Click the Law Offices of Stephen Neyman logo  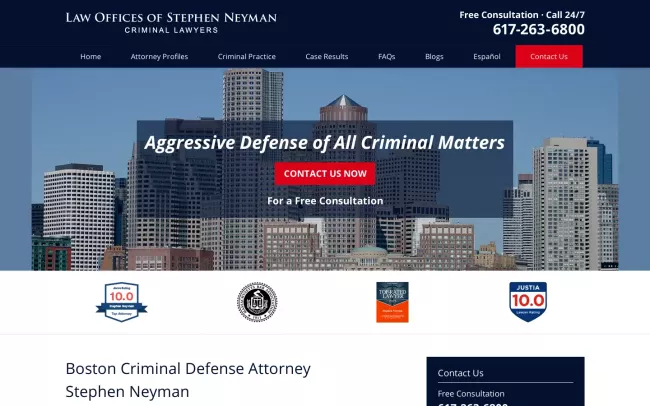click(x=171, y=22)
